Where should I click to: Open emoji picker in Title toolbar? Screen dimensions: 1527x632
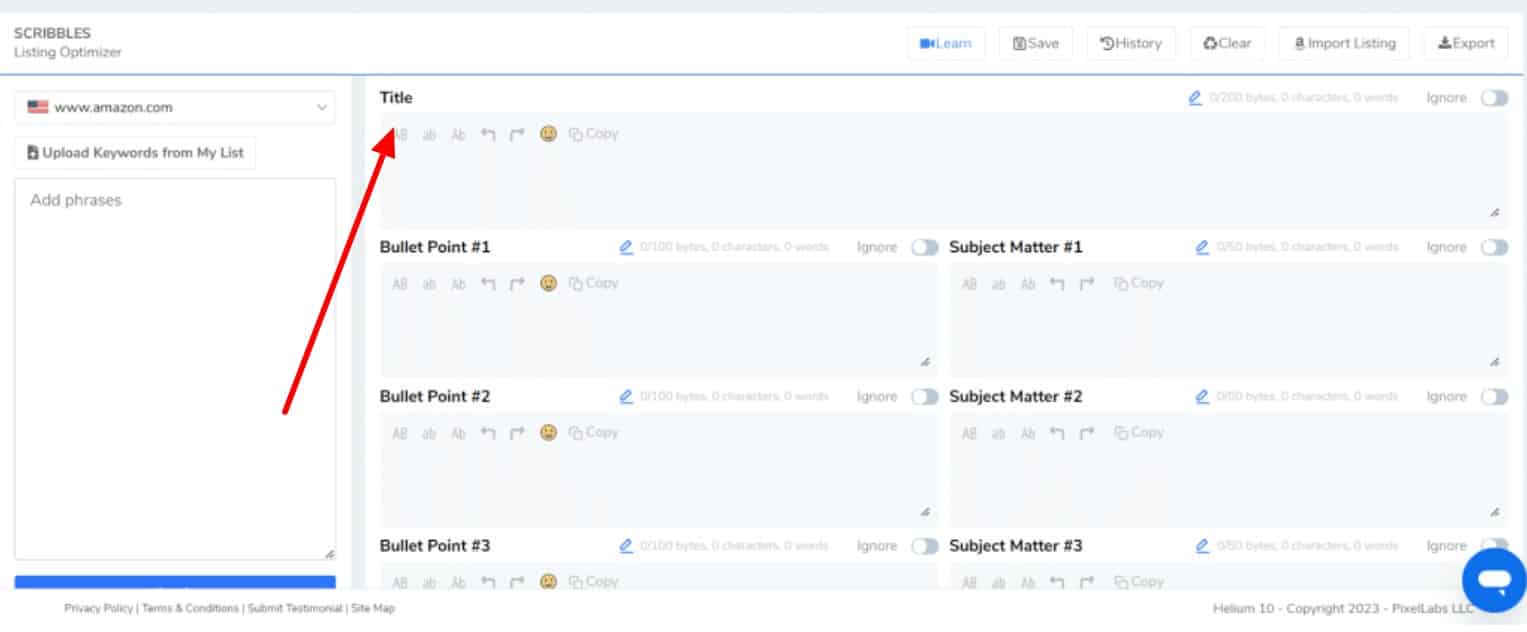tap(548, 133)
